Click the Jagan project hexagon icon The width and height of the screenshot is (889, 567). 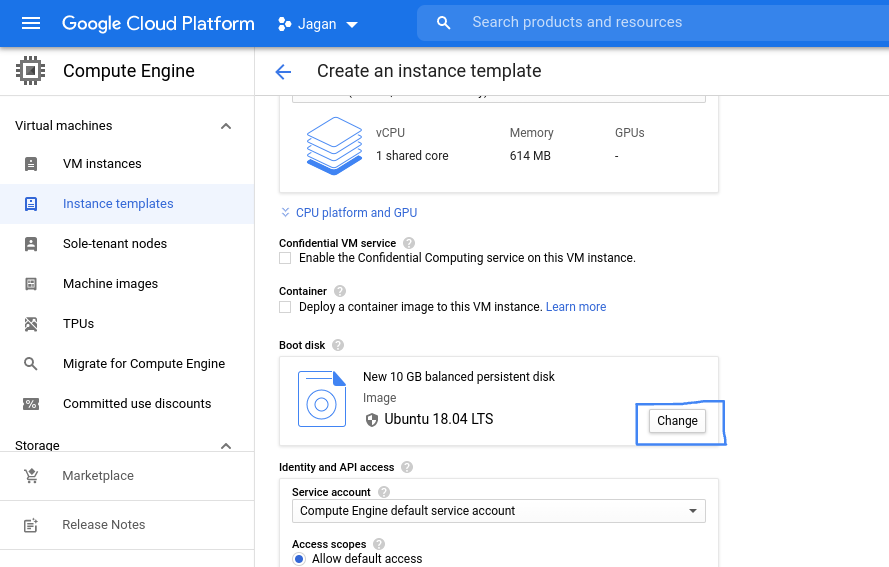285,24
